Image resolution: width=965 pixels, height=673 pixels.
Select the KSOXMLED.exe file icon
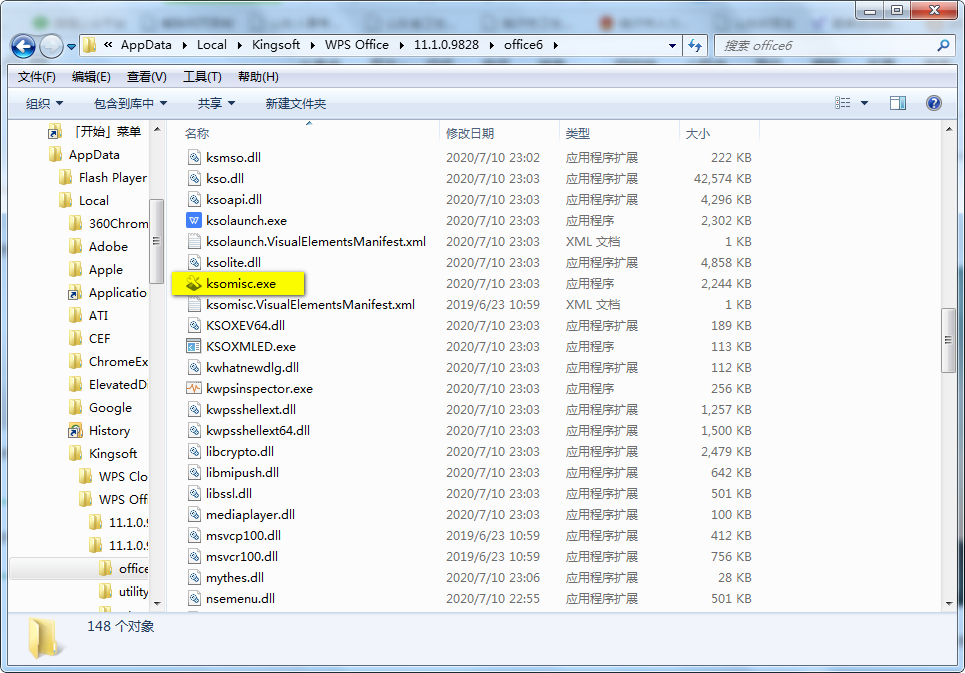194,346
